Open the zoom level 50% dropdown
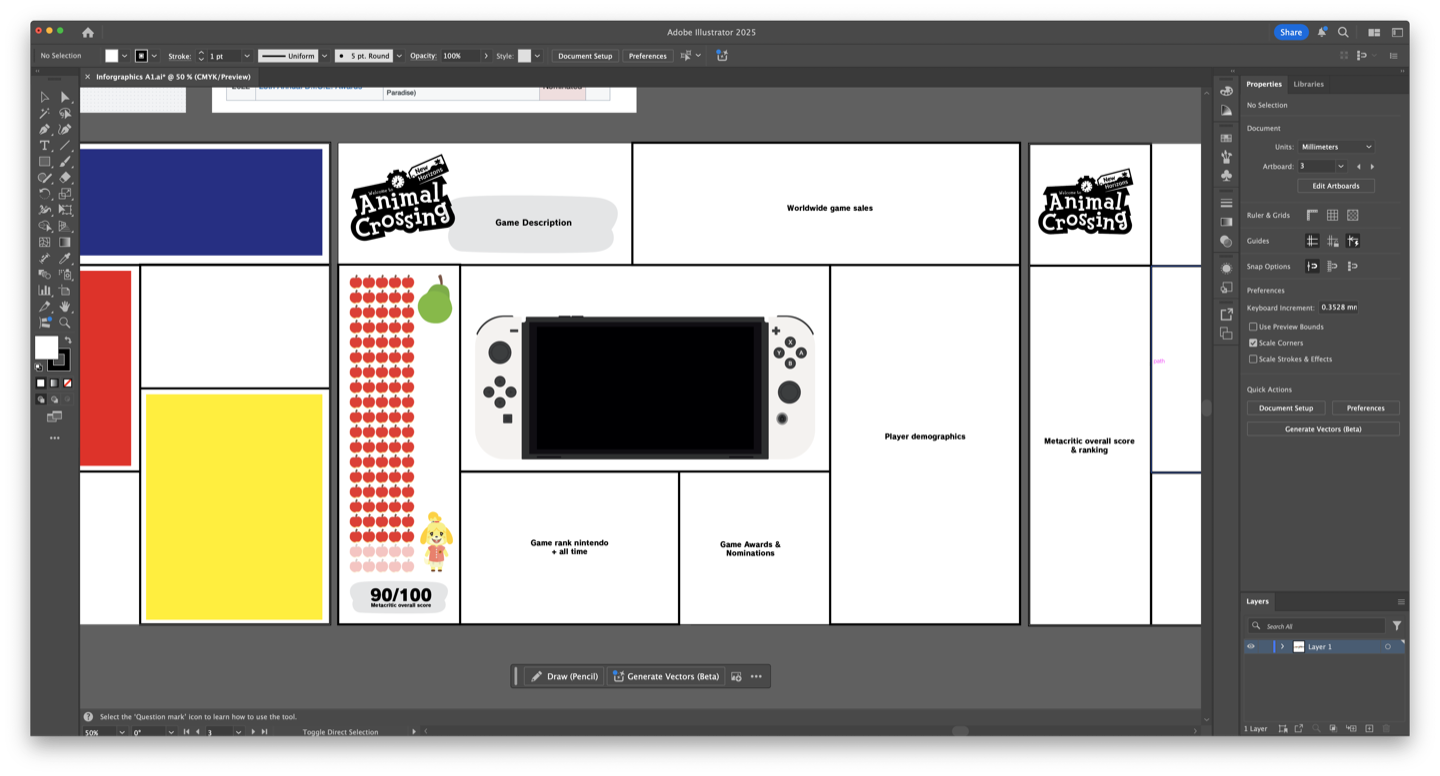Viewport: 1440px width, 776px height. tap(122, 732)
